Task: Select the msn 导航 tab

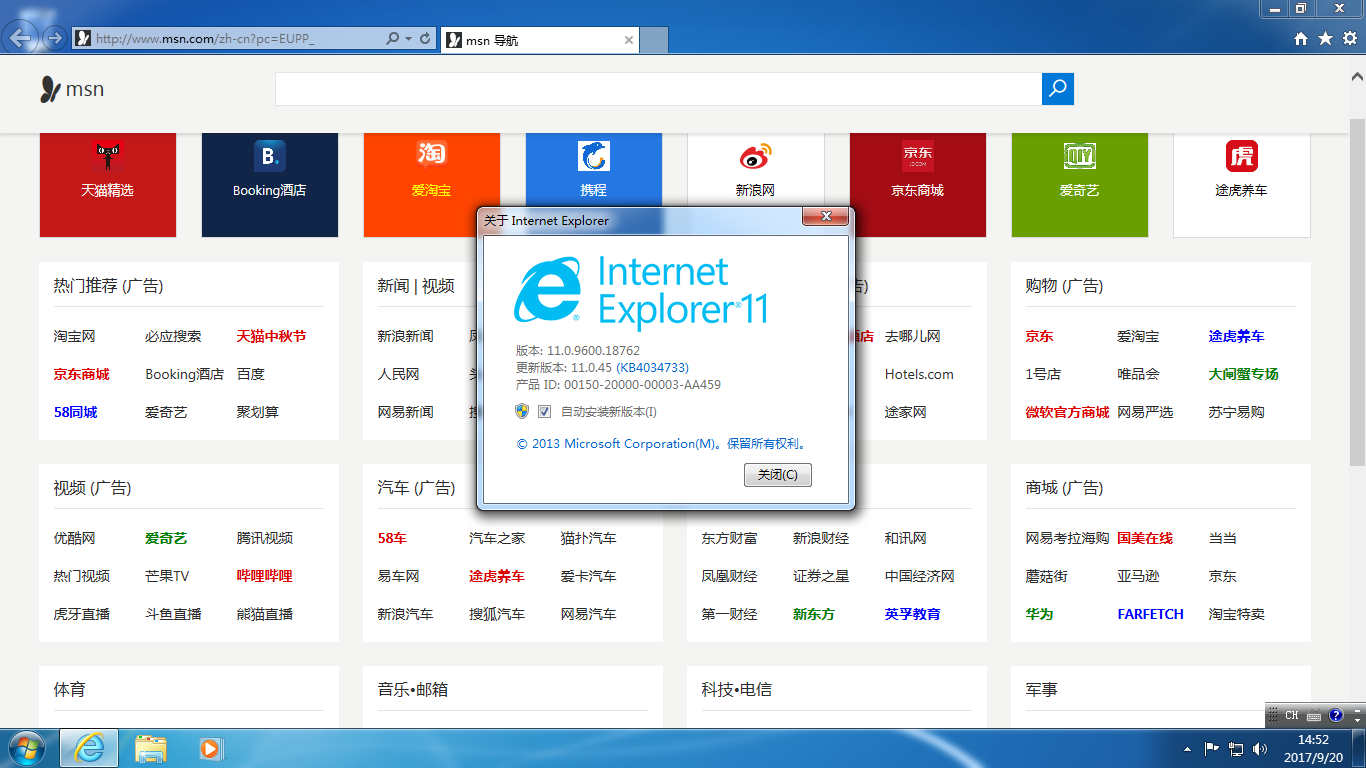Action: 539,40
